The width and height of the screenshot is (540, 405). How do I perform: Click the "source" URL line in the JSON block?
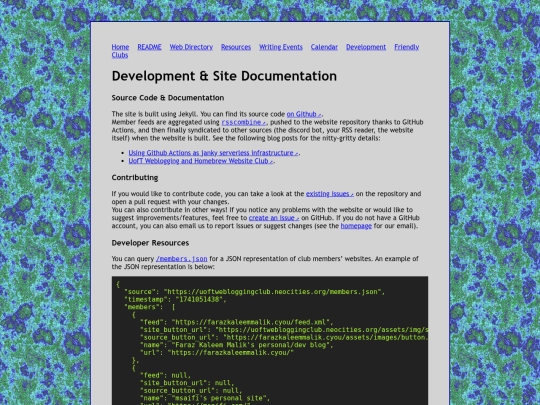pos(255,292)
